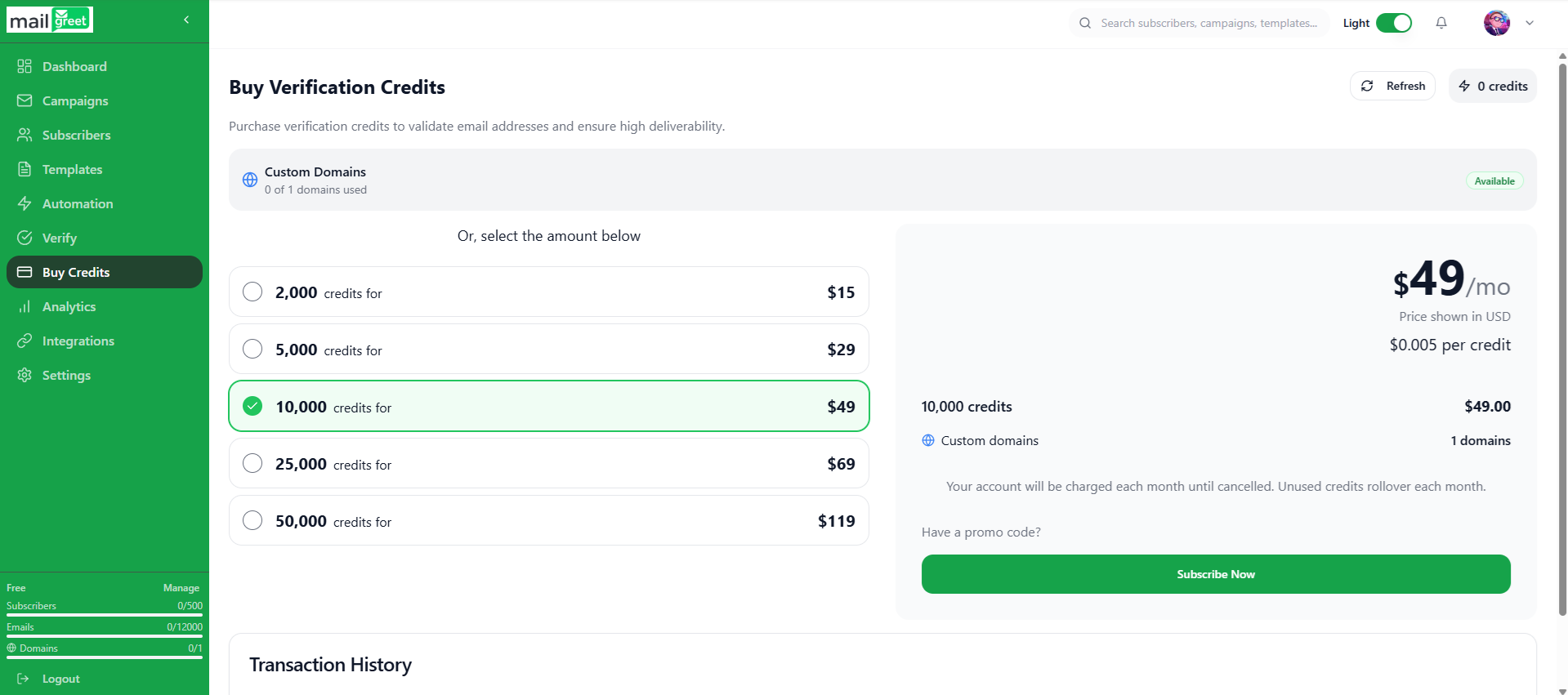Click the lightning credits counter chevron area
This screenshot has width=1568, height=695.
coord(1492,86)
